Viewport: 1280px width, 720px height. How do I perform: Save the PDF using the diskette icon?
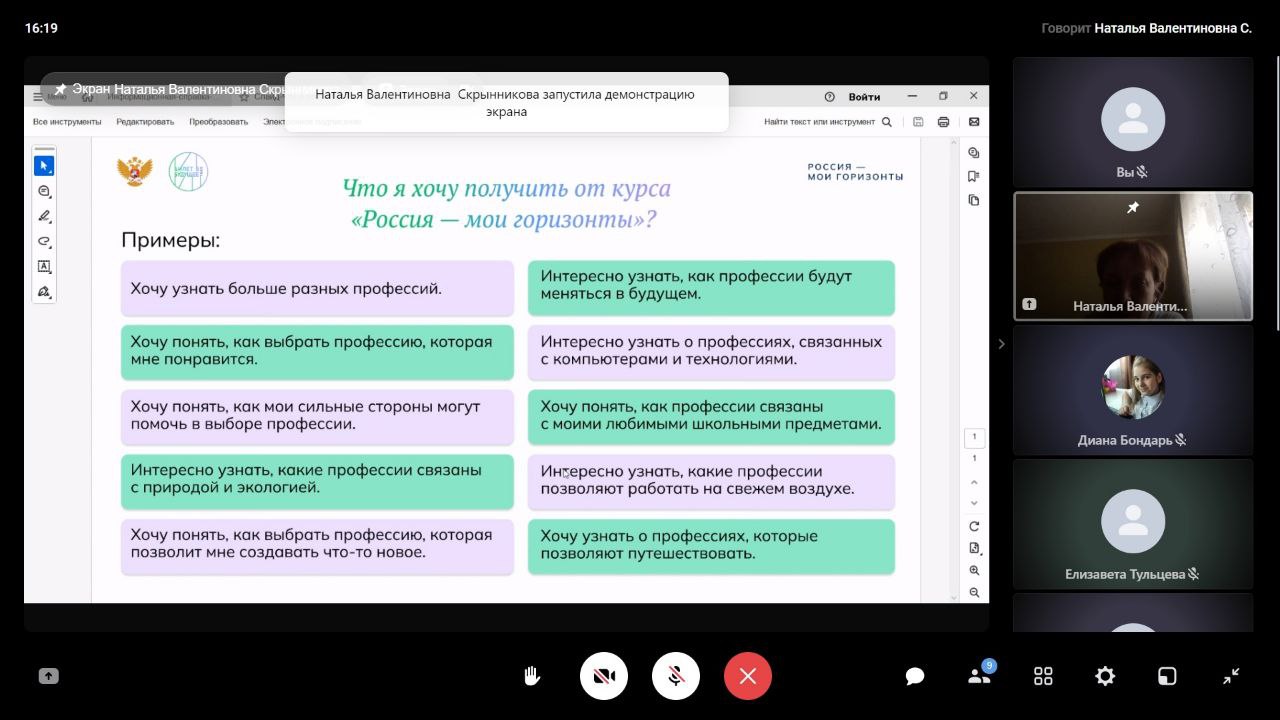click(x=918, y=122)
